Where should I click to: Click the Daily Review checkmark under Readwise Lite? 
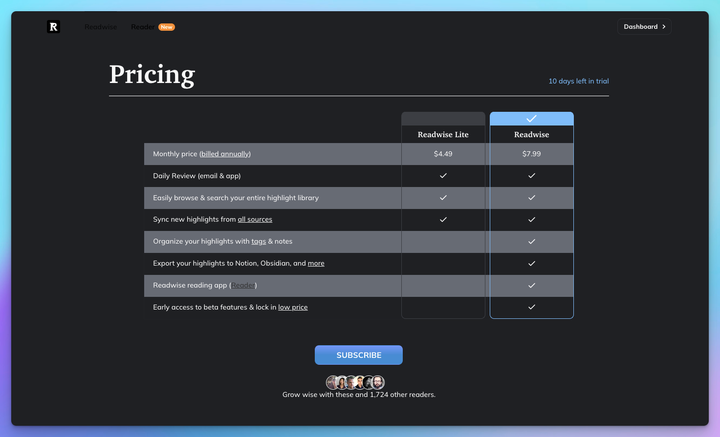pyautogui.click(x=443, y=175)
